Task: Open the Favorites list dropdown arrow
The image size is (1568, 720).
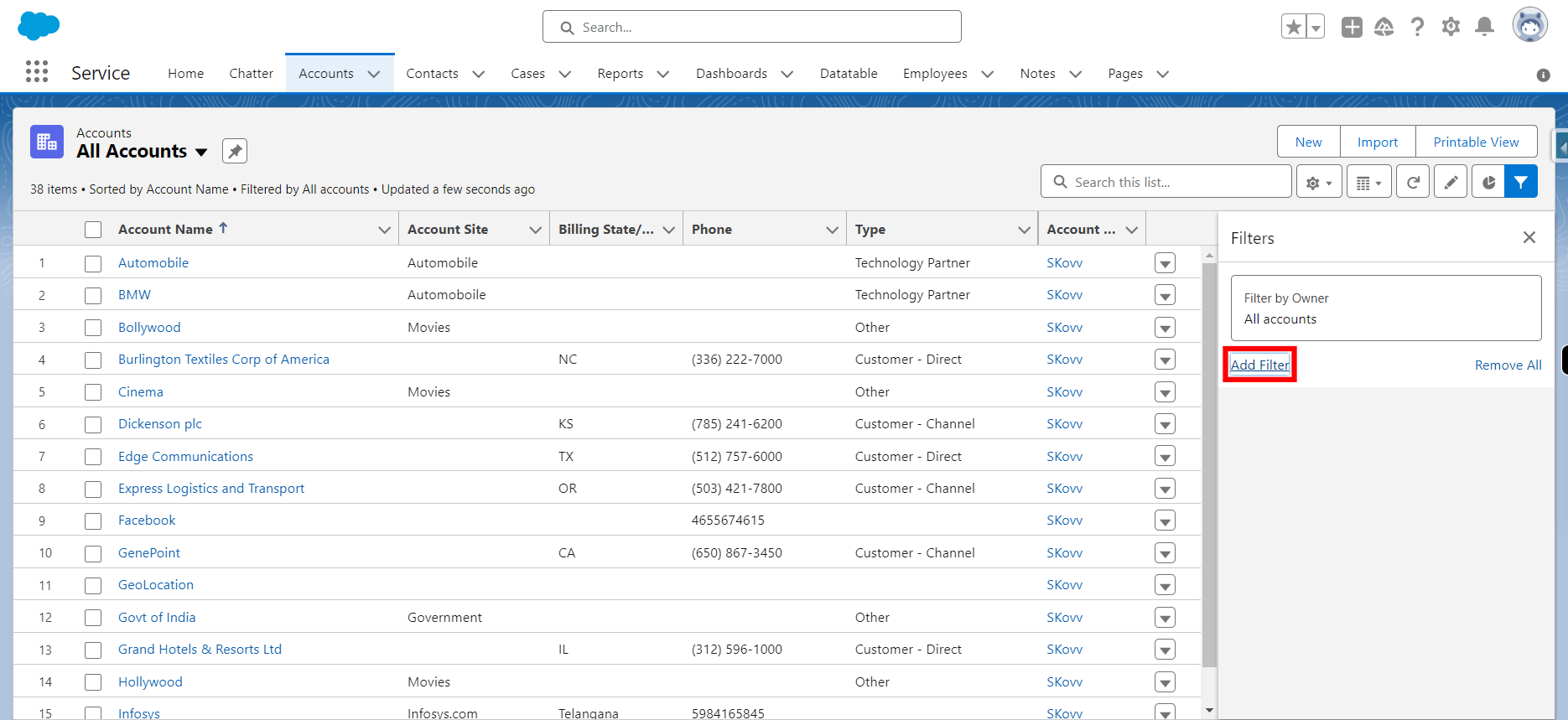Action: pos(1316,27)
